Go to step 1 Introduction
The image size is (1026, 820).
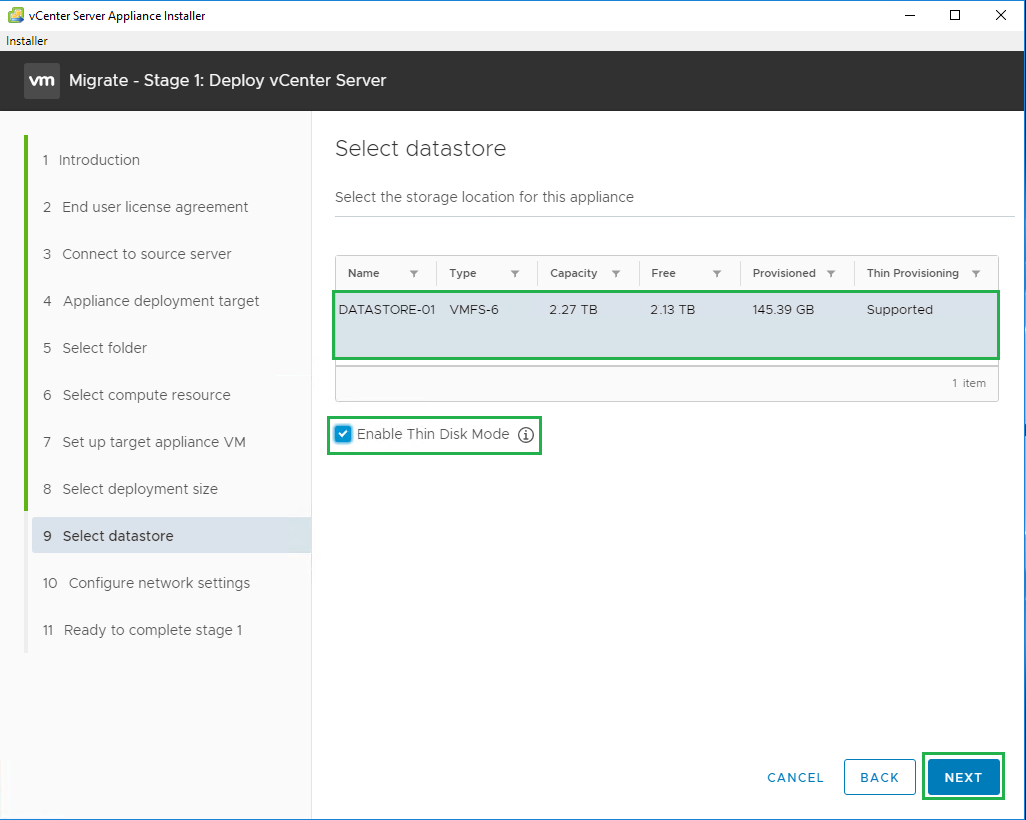click(99, 160)
